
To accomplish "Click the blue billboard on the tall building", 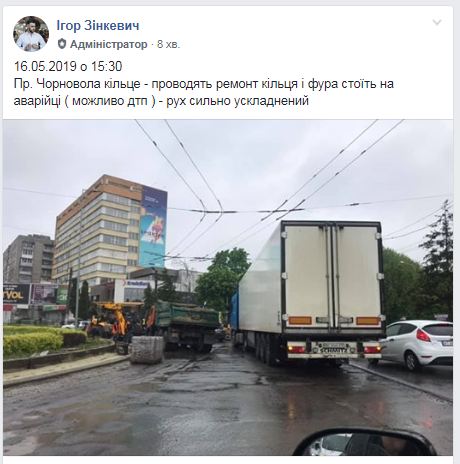I will (153, 227).
